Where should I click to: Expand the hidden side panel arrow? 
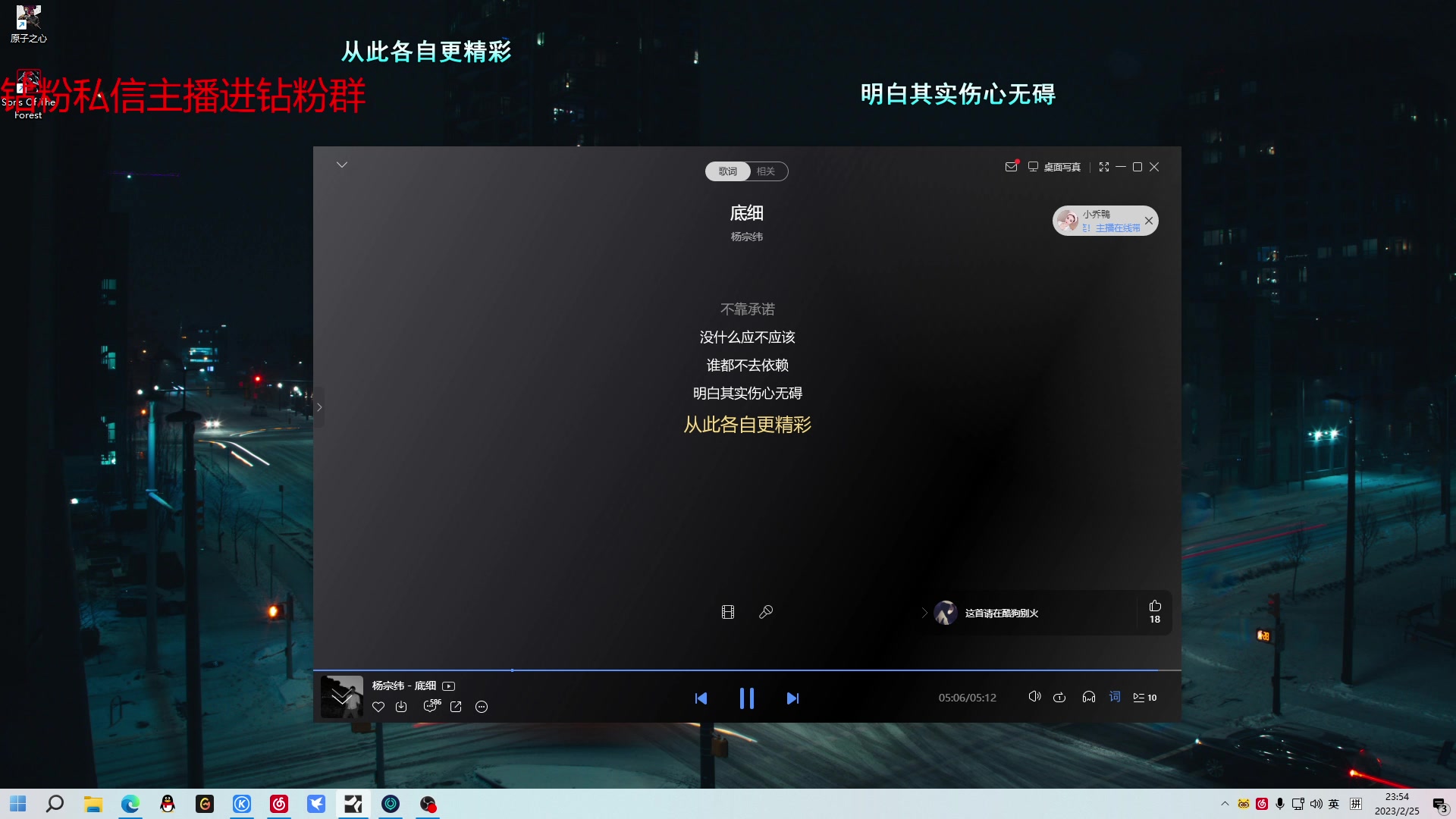coord(319,407)
